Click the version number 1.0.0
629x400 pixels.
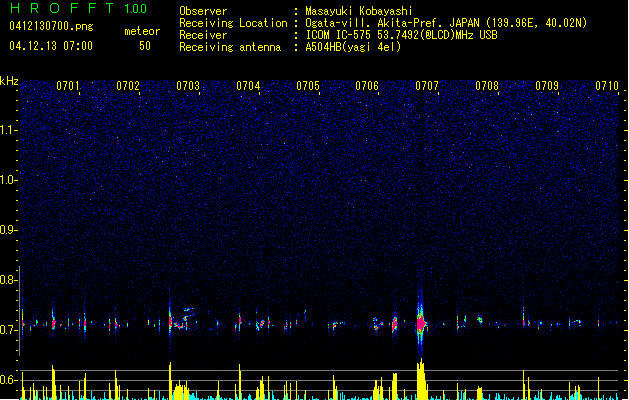tap(136, 9)
